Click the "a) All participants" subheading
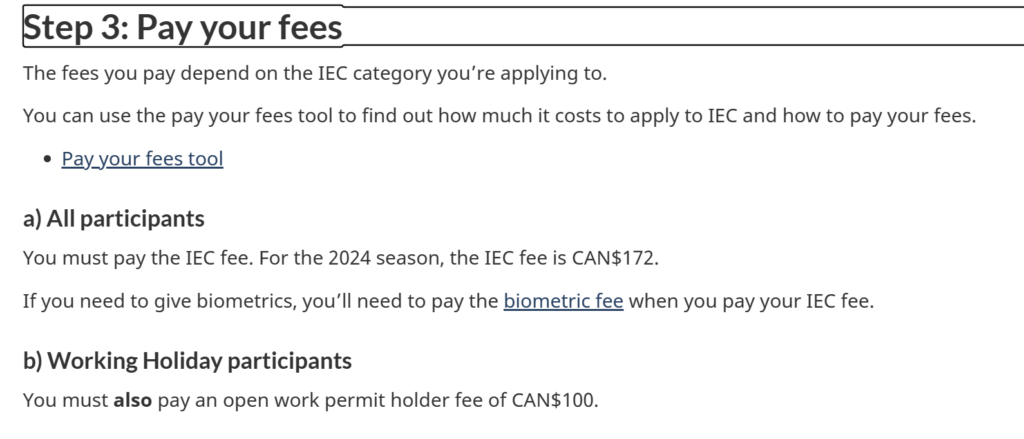1024x439 pixels. pyautogui.click(x=113, y=218)
